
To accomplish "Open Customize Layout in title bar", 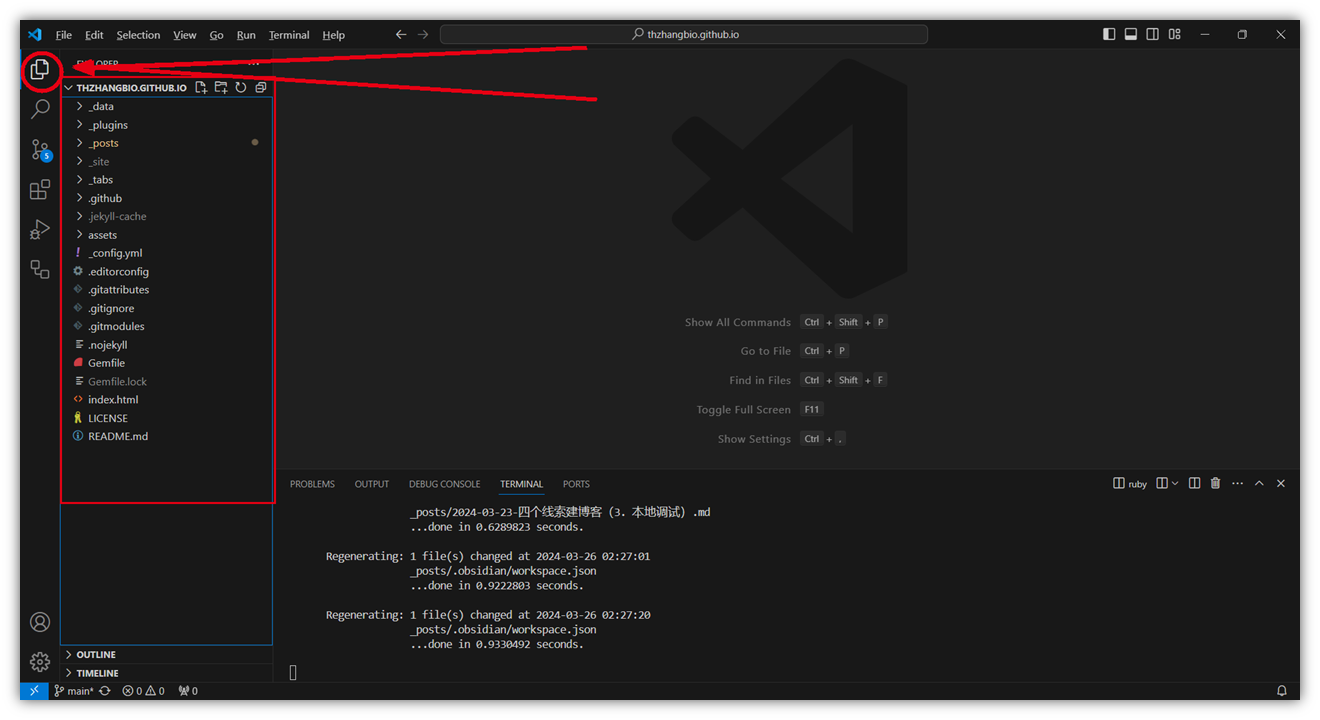I will tap(1175, 34).
